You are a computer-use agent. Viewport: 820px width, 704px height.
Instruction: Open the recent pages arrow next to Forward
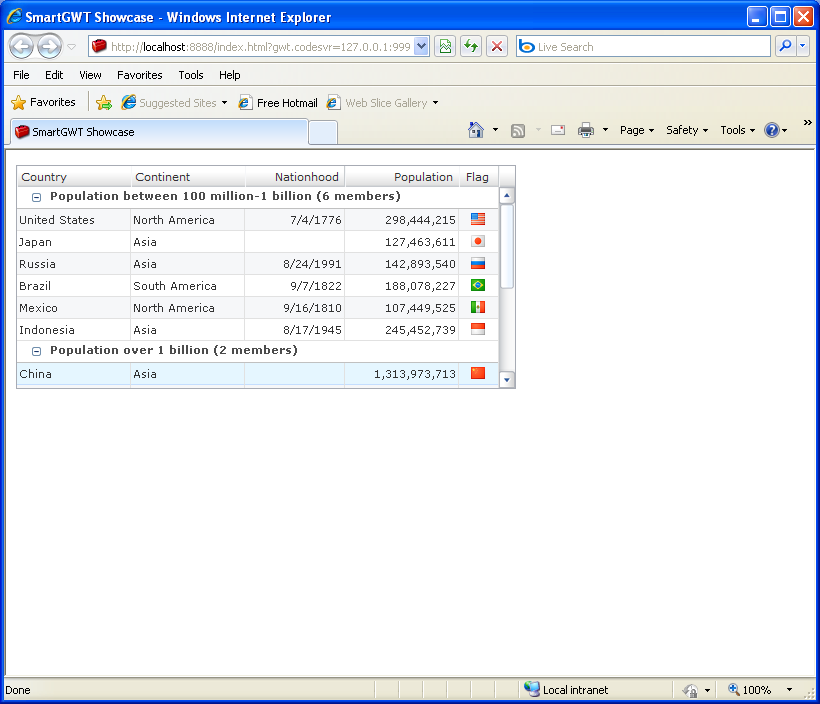click(x=72, y=47)
